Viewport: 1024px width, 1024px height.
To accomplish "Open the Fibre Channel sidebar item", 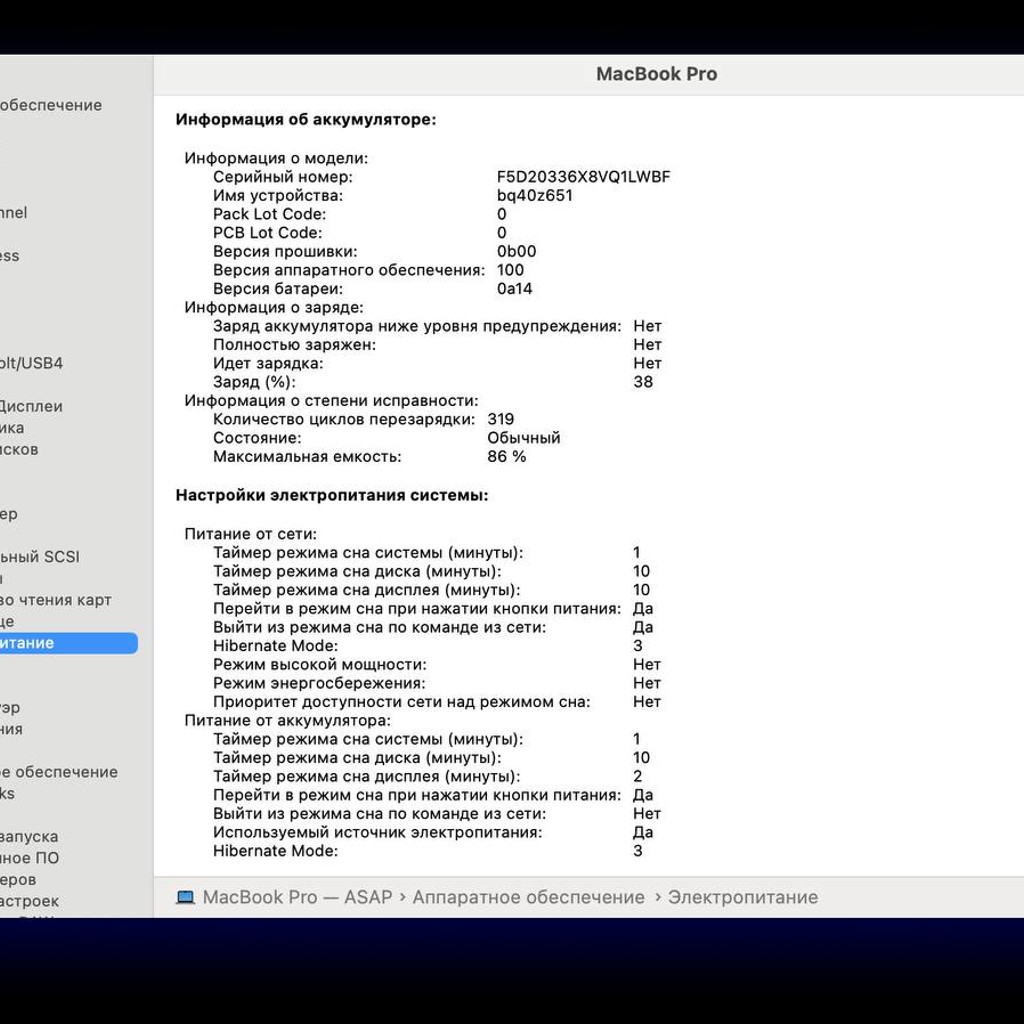I will click(x=14, y=213).
